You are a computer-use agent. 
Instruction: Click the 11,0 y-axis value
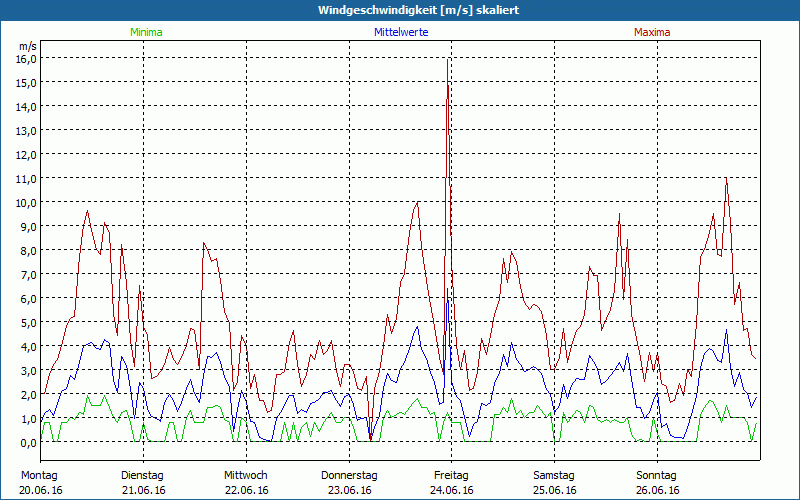tap(27, 179)
